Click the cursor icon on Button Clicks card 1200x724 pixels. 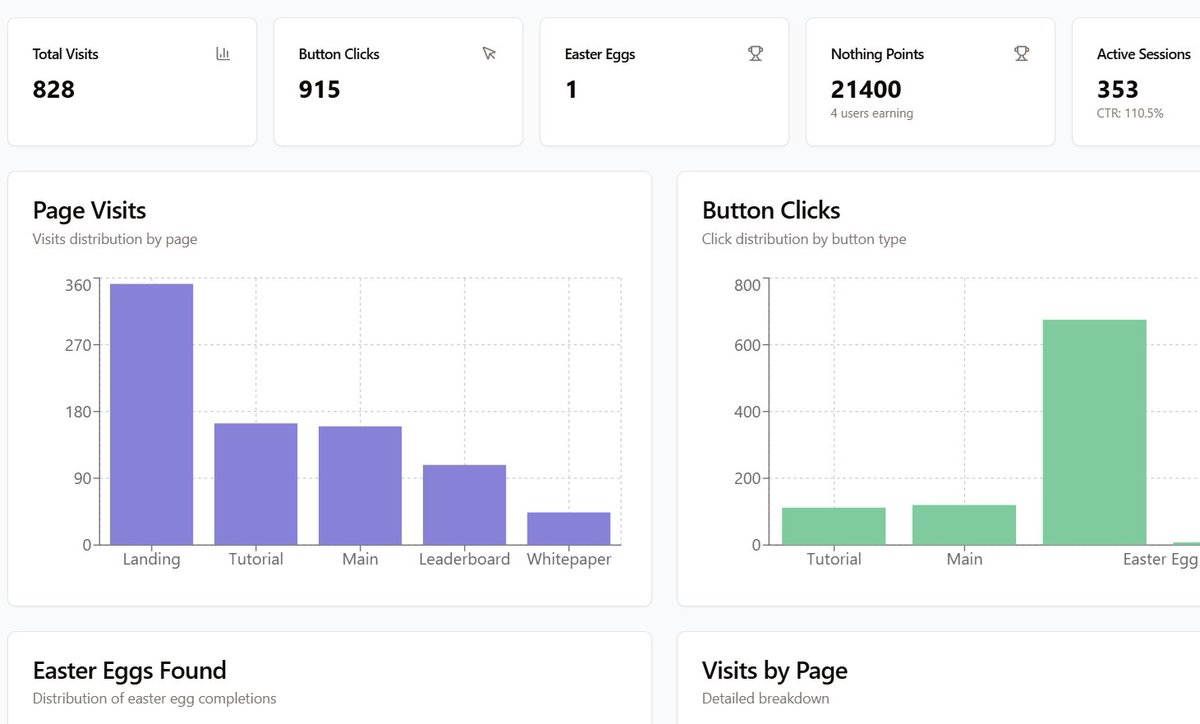coord(489,54)
